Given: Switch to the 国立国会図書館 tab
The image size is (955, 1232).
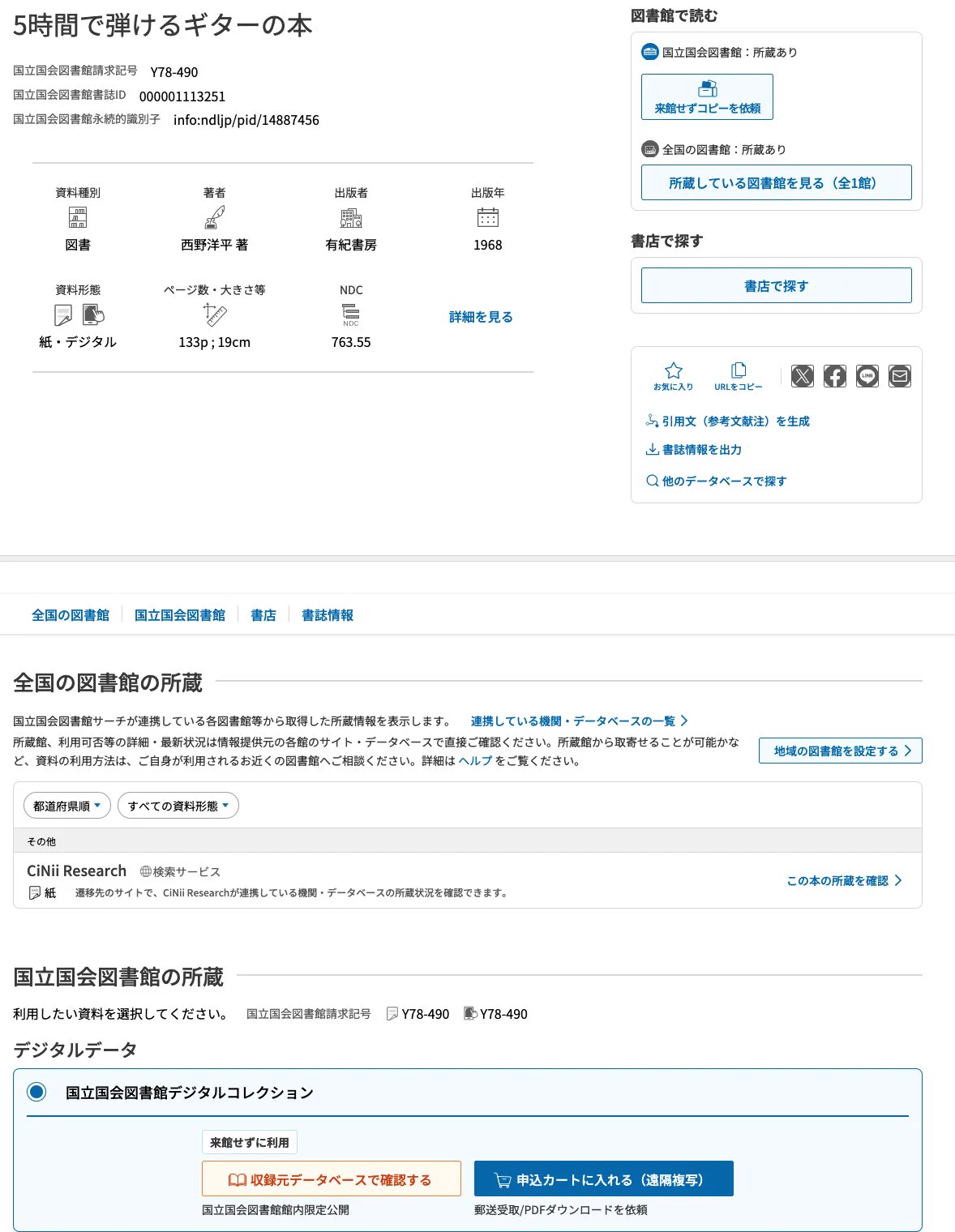Looking at the screenshot, I should (180, 615).
